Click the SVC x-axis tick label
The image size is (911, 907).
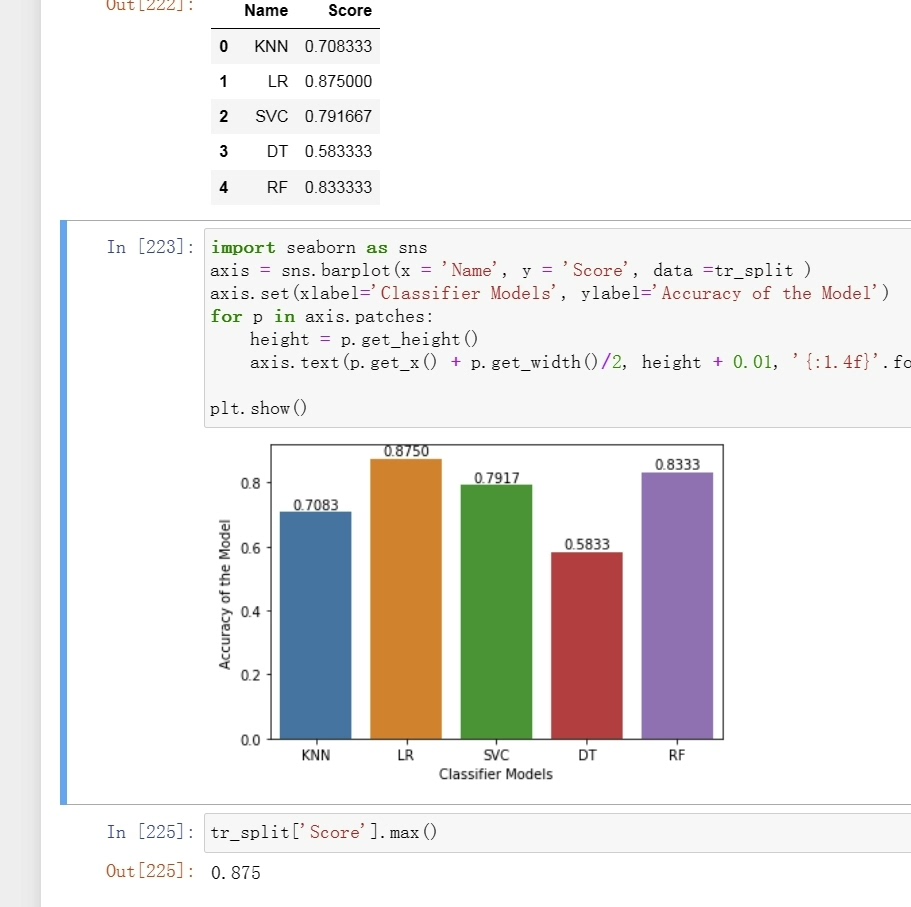[x=496, y=755]
